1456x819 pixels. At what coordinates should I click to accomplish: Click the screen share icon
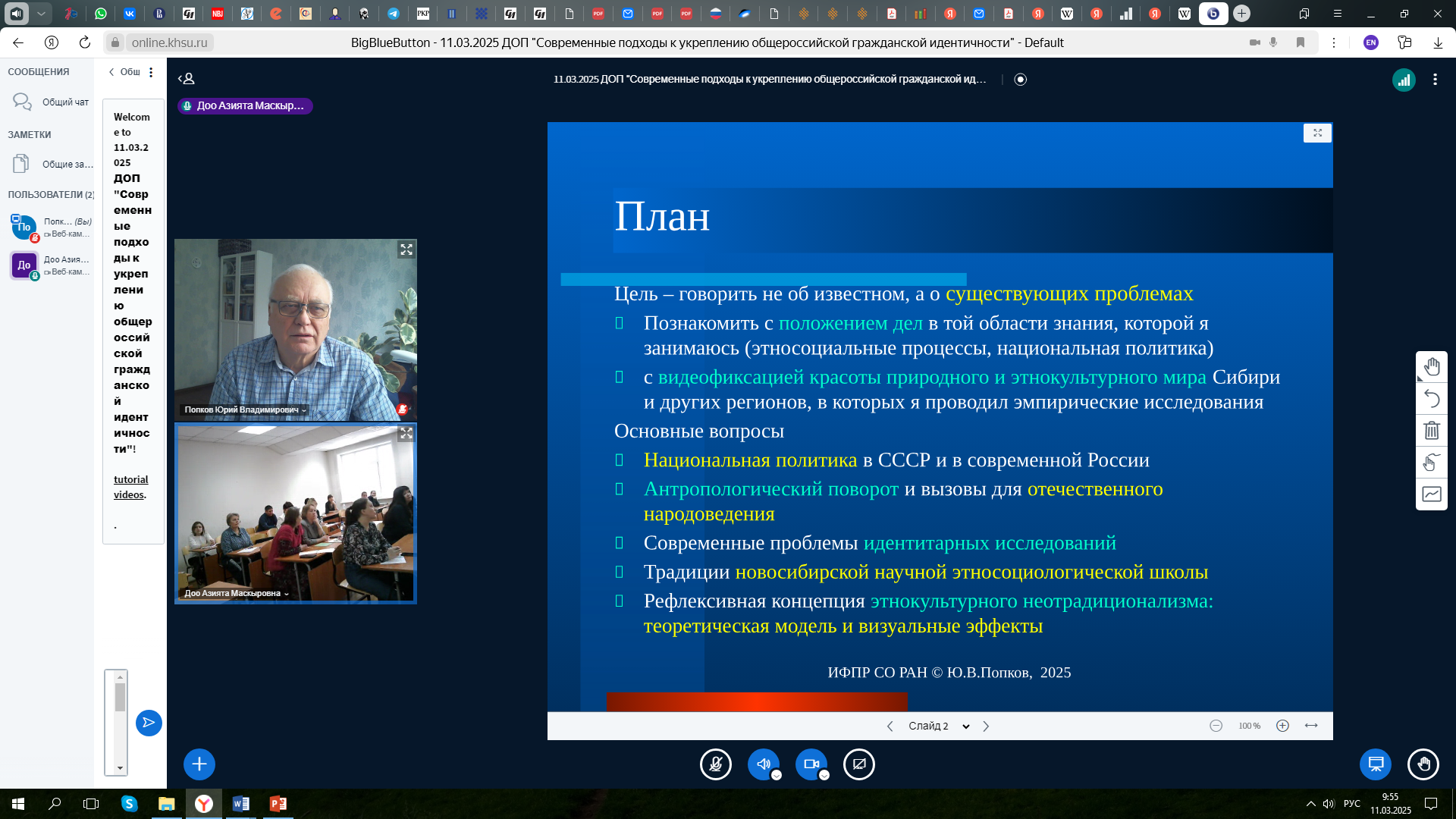tap(858, 764)
